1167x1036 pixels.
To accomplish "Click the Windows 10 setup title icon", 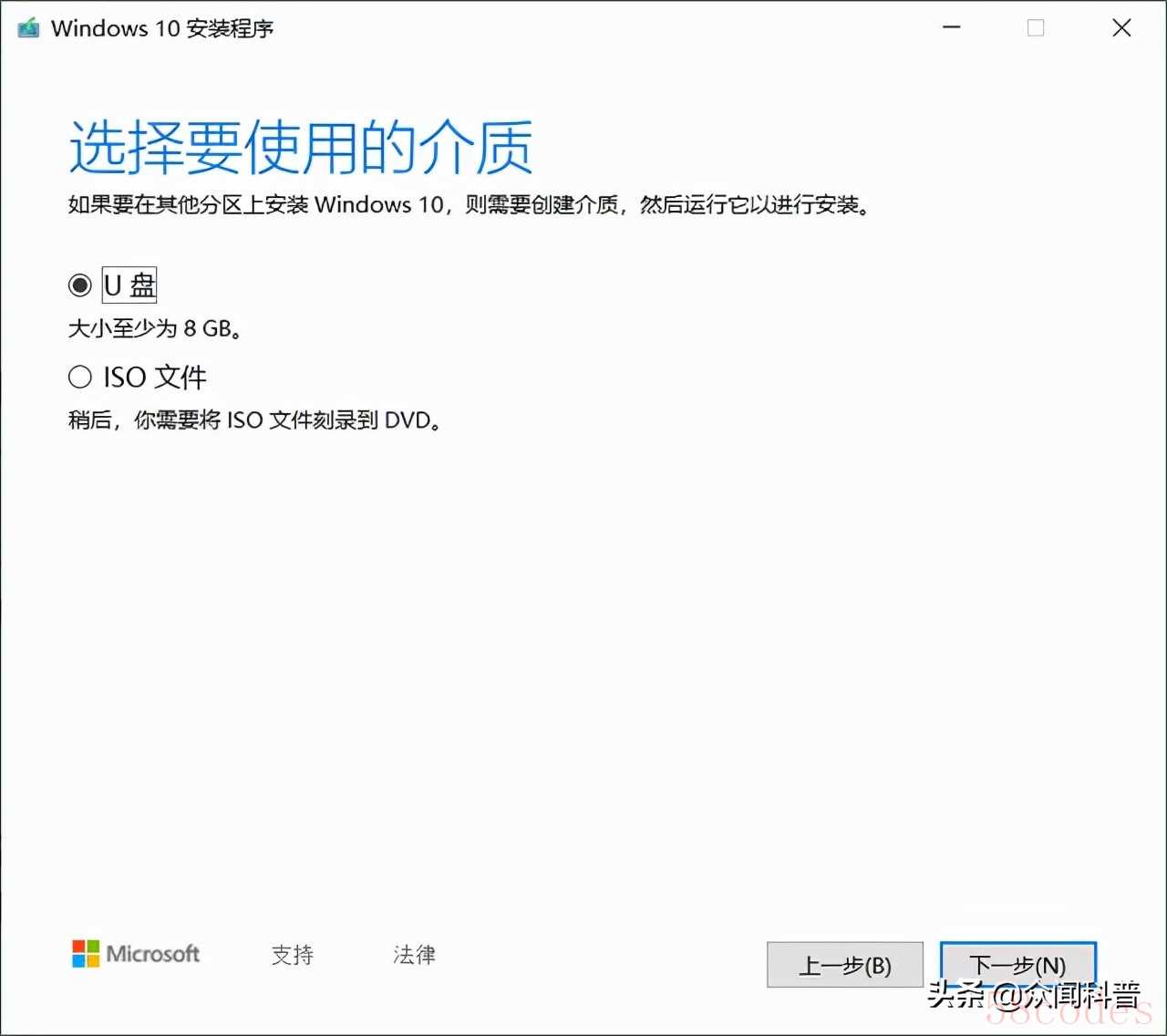I will point(29,28).
